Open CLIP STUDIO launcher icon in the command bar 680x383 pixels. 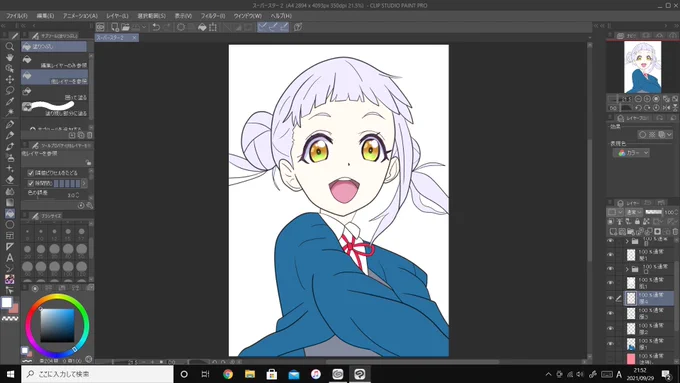coord(100,27)
